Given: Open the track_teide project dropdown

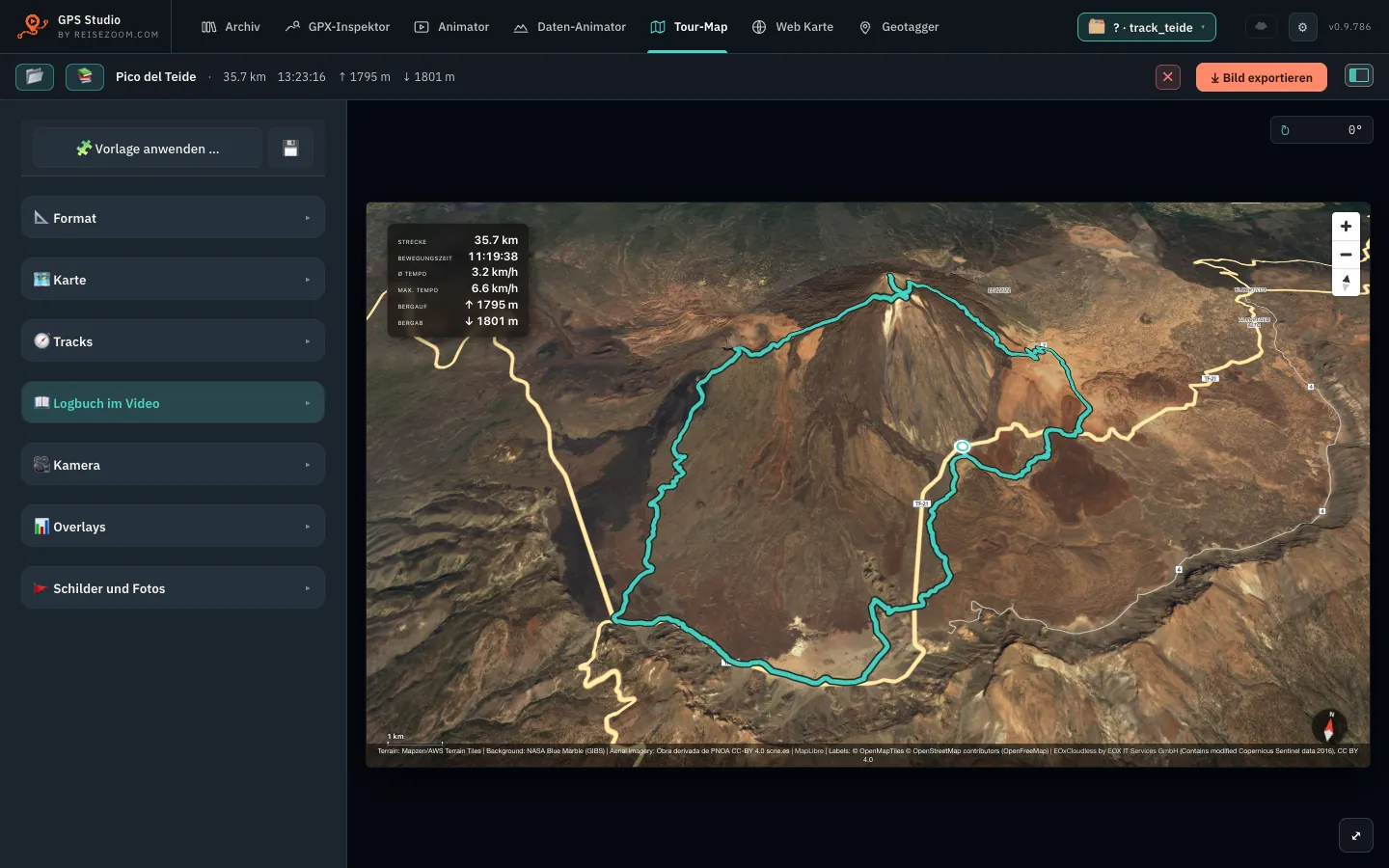Looking at the screenshot, I should (x=1146, y=27).
